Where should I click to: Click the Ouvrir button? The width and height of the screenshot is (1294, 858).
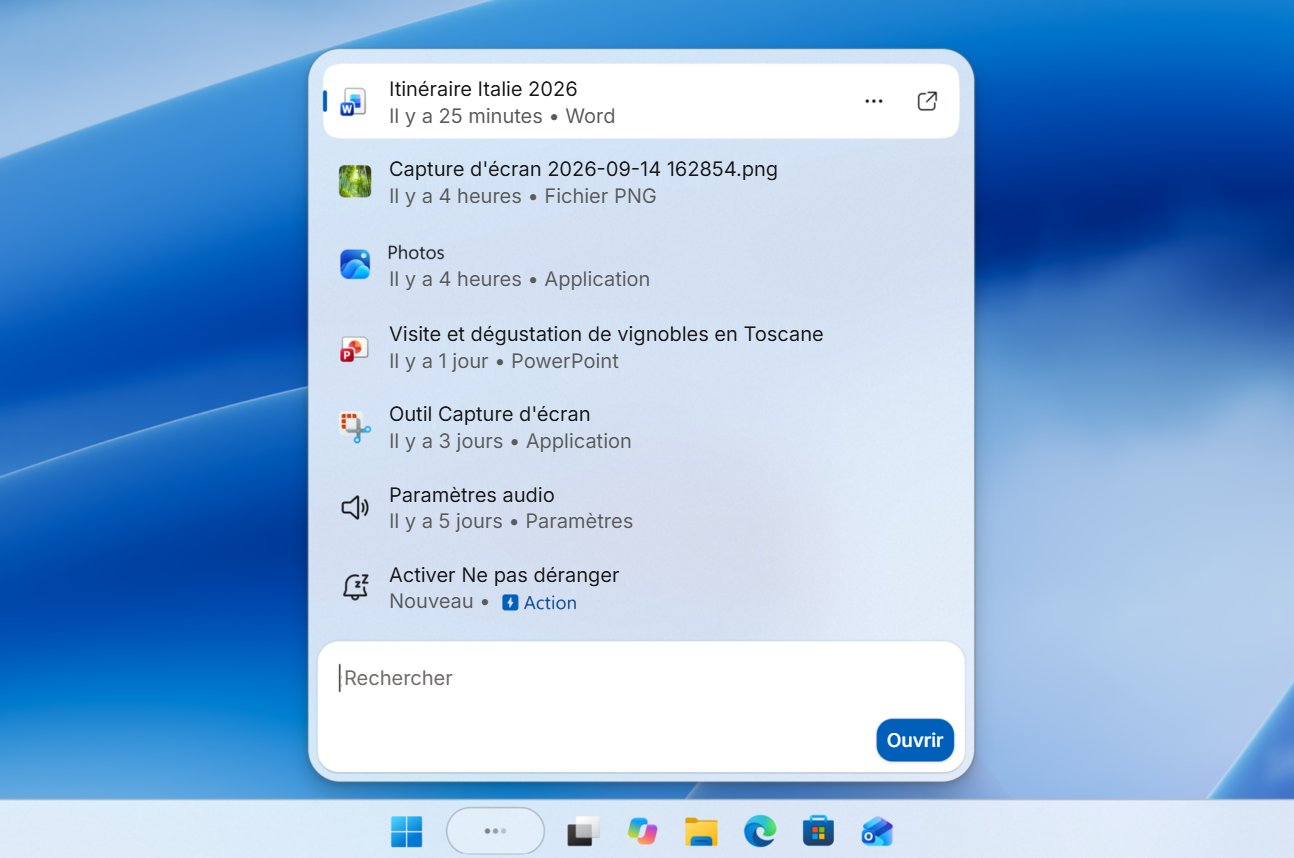point(915,740)
